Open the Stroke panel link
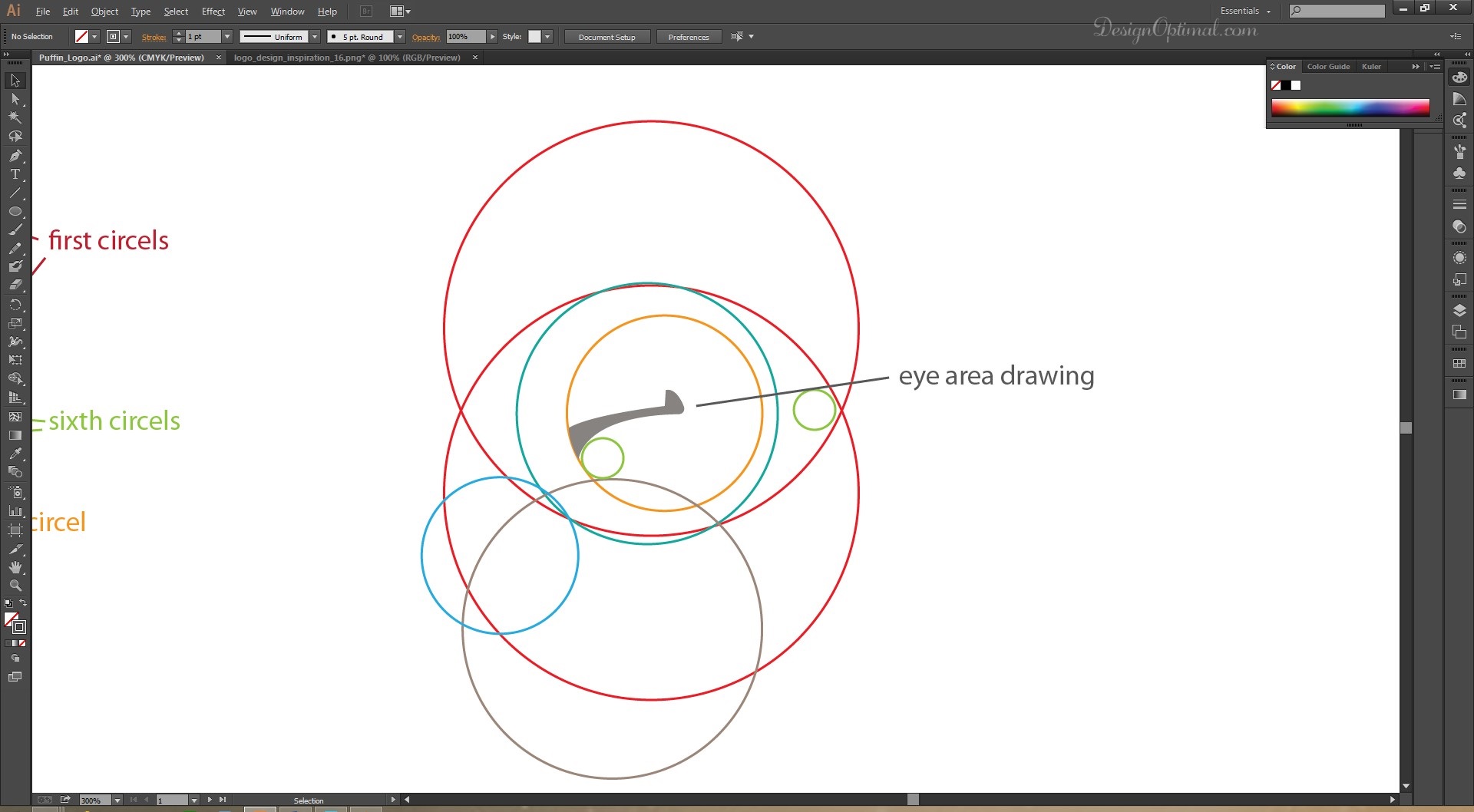Viewport: 1474px width, 812px height. coord(154,37)
